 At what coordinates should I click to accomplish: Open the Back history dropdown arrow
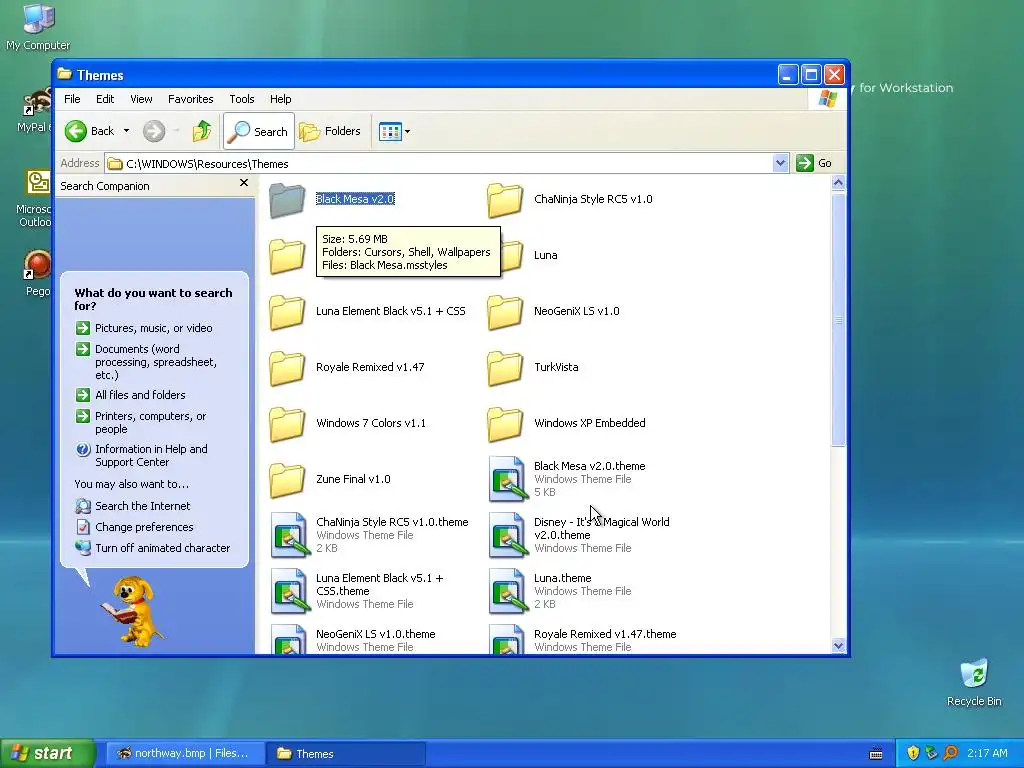(x=127, y=131)
